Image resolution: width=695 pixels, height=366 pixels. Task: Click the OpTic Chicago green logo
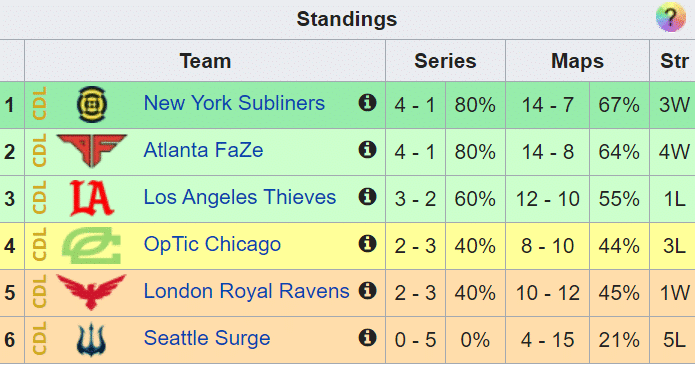92,245
